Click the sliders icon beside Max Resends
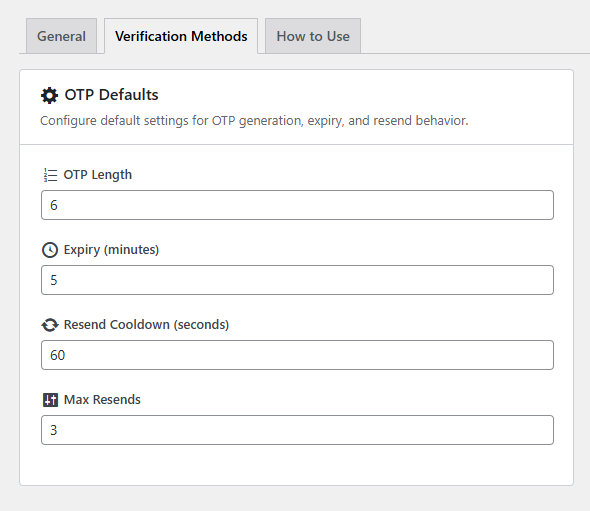Image resolution: width=590 pixels, height=511 pixels. 50,400
